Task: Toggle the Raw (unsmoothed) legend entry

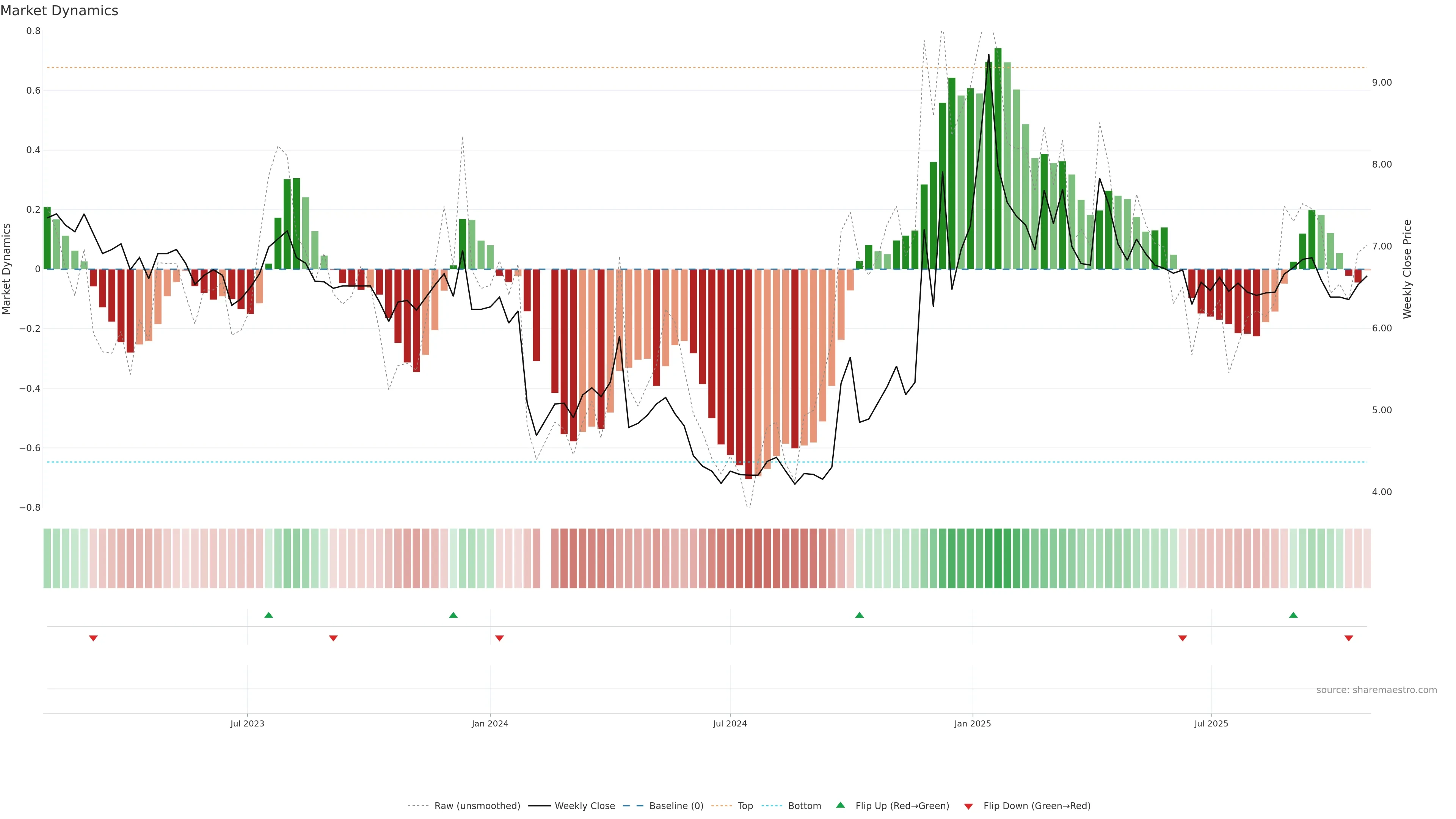Action: click(x=477, y=806)
